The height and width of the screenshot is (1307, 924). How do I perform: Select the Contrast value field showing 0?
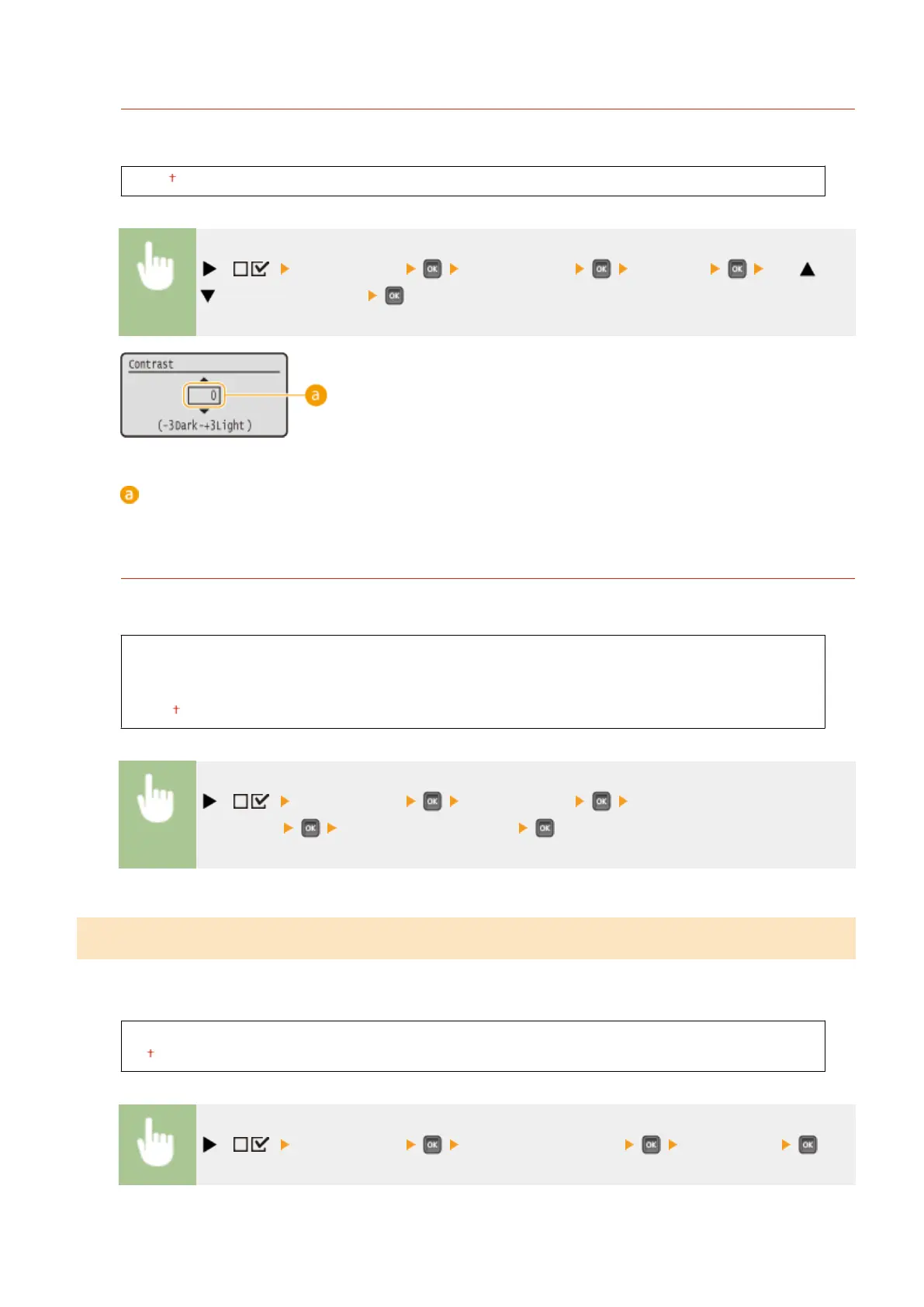coord(204,395)
